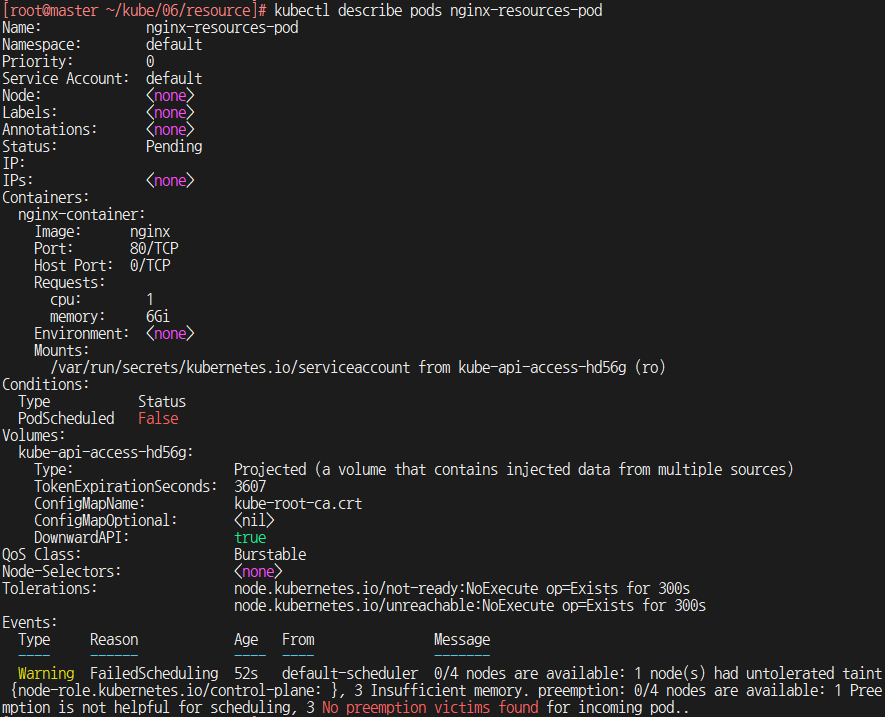Screen dimensions: 885x717
Task: Click the Reason column header in Events
Action: click(114, 640)
